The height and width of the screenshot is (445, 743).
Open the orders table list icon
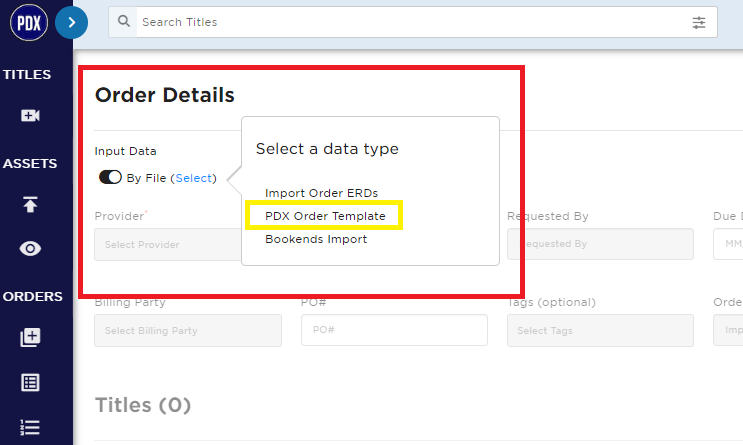(x=30, y=382)
